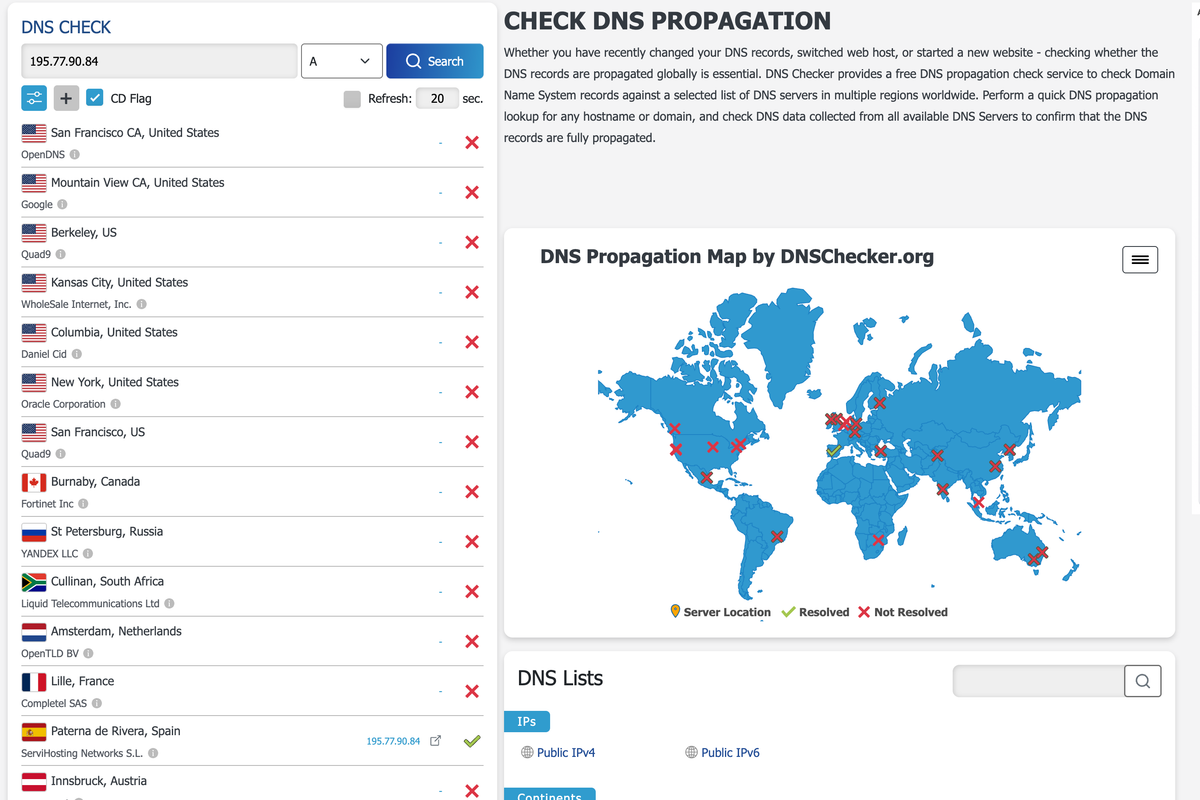Click the settings sliders icon button
Image resolution: width=1200 pixels, height=800 pixels.
33,98
